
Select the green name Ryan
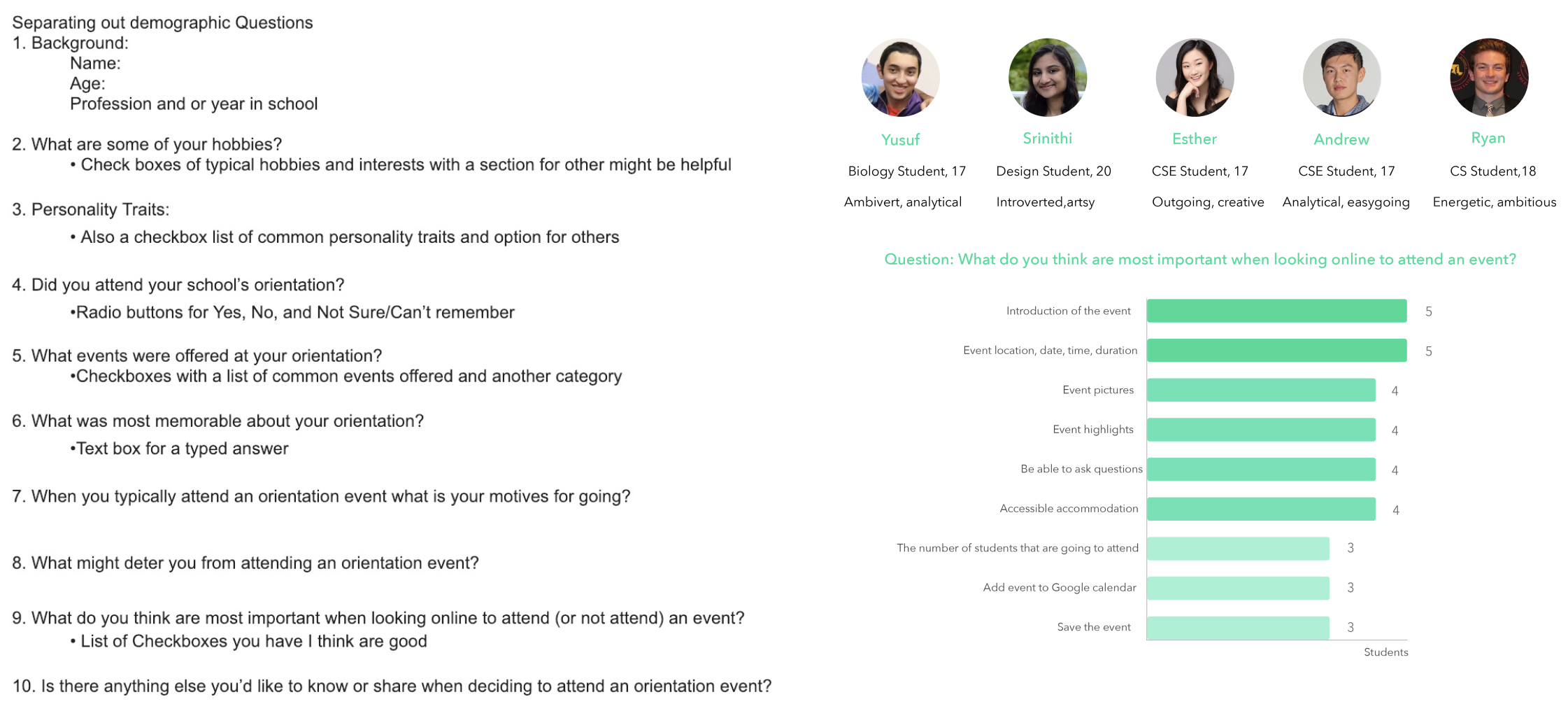tap(1488, 139)
